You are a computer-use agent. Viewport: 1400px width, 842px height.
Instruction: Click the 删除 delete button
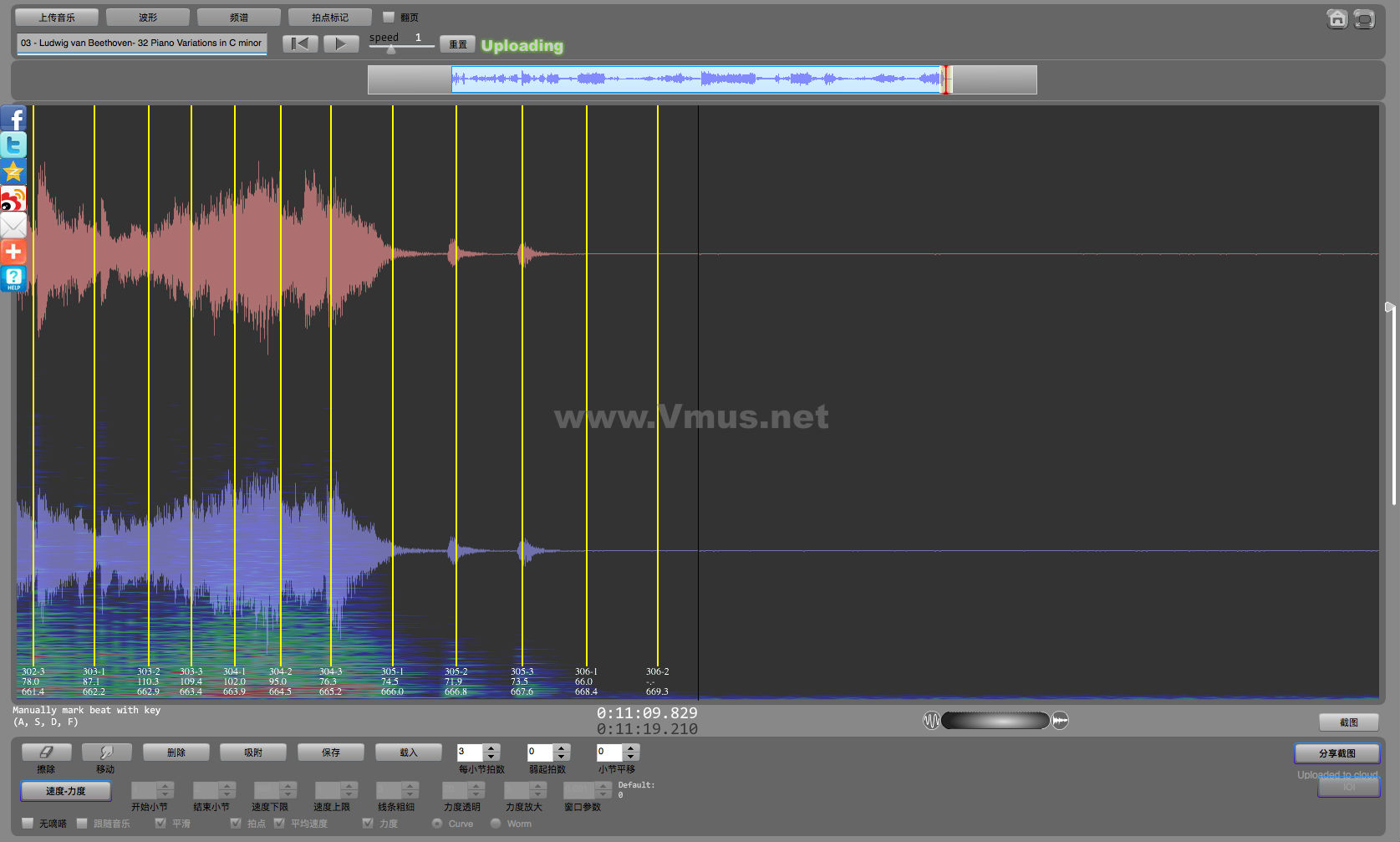(176, 753)
